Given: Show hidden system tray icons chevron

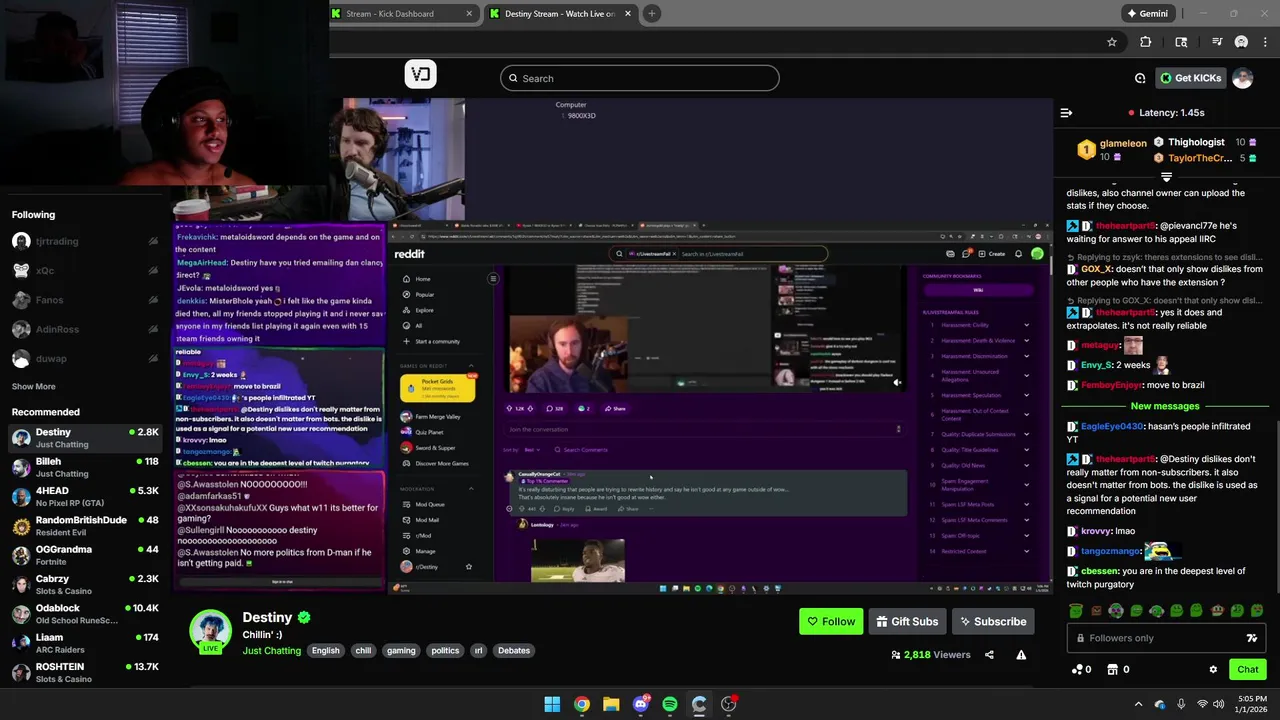Looking at the screenshot, I should pyautogui.click(x=1138, y=704).
